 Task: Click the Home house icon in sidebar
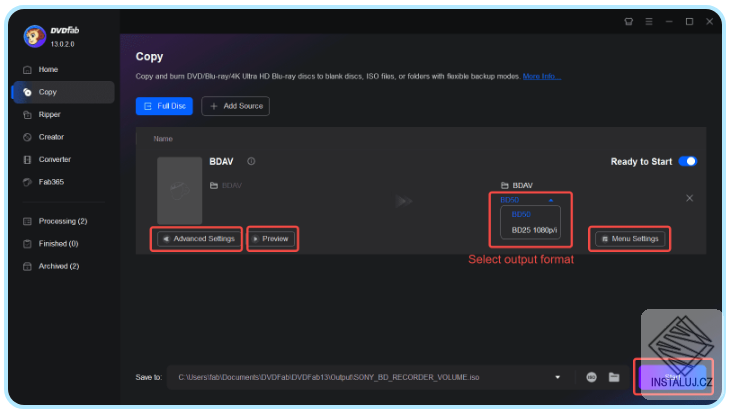[x=27, y=70]
